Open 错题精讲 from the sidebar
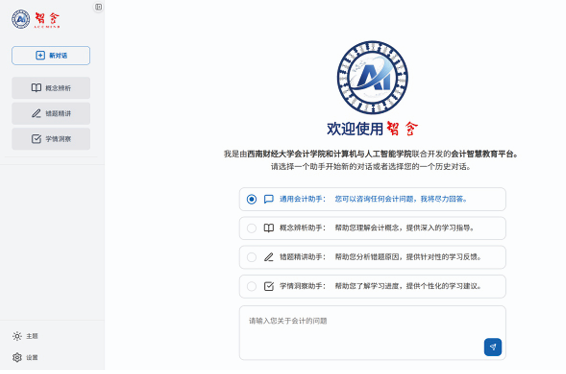 [x=51, y=114]
